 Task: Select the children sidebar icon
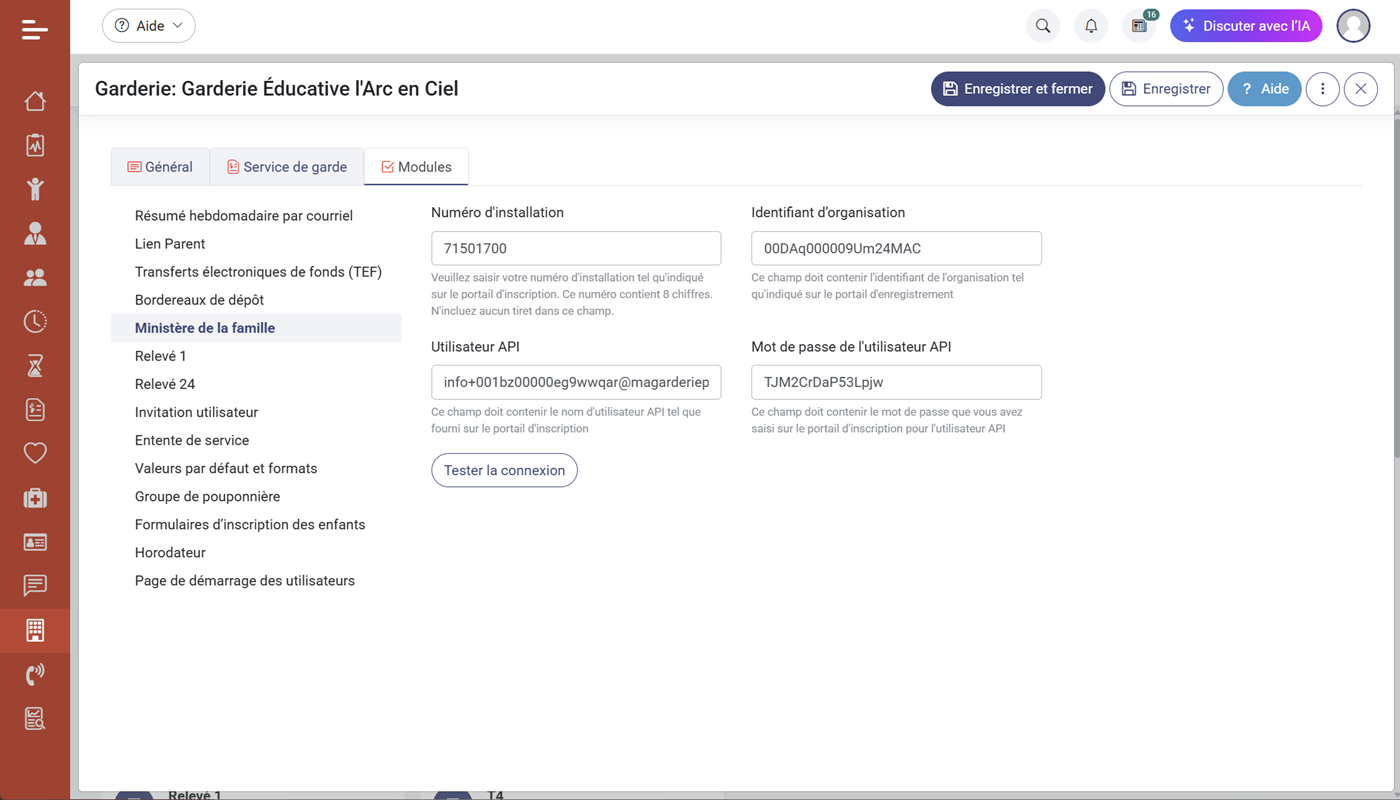click(35, 189)
